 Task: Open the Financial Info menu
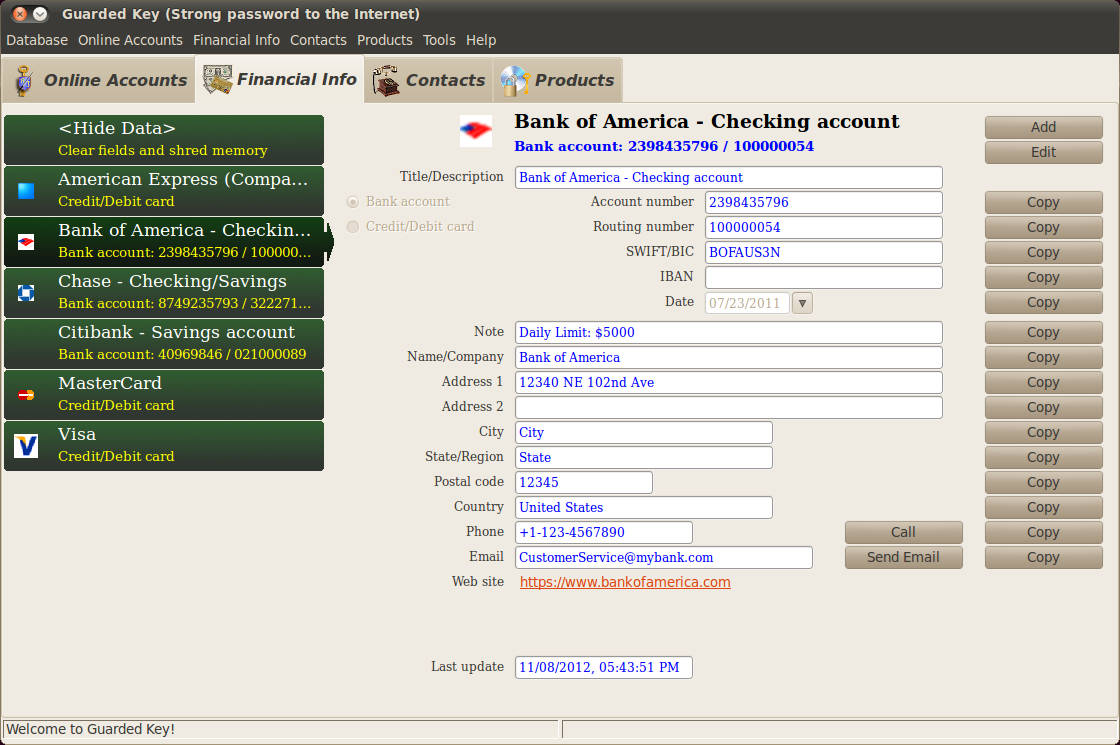(x=236, y=40)
